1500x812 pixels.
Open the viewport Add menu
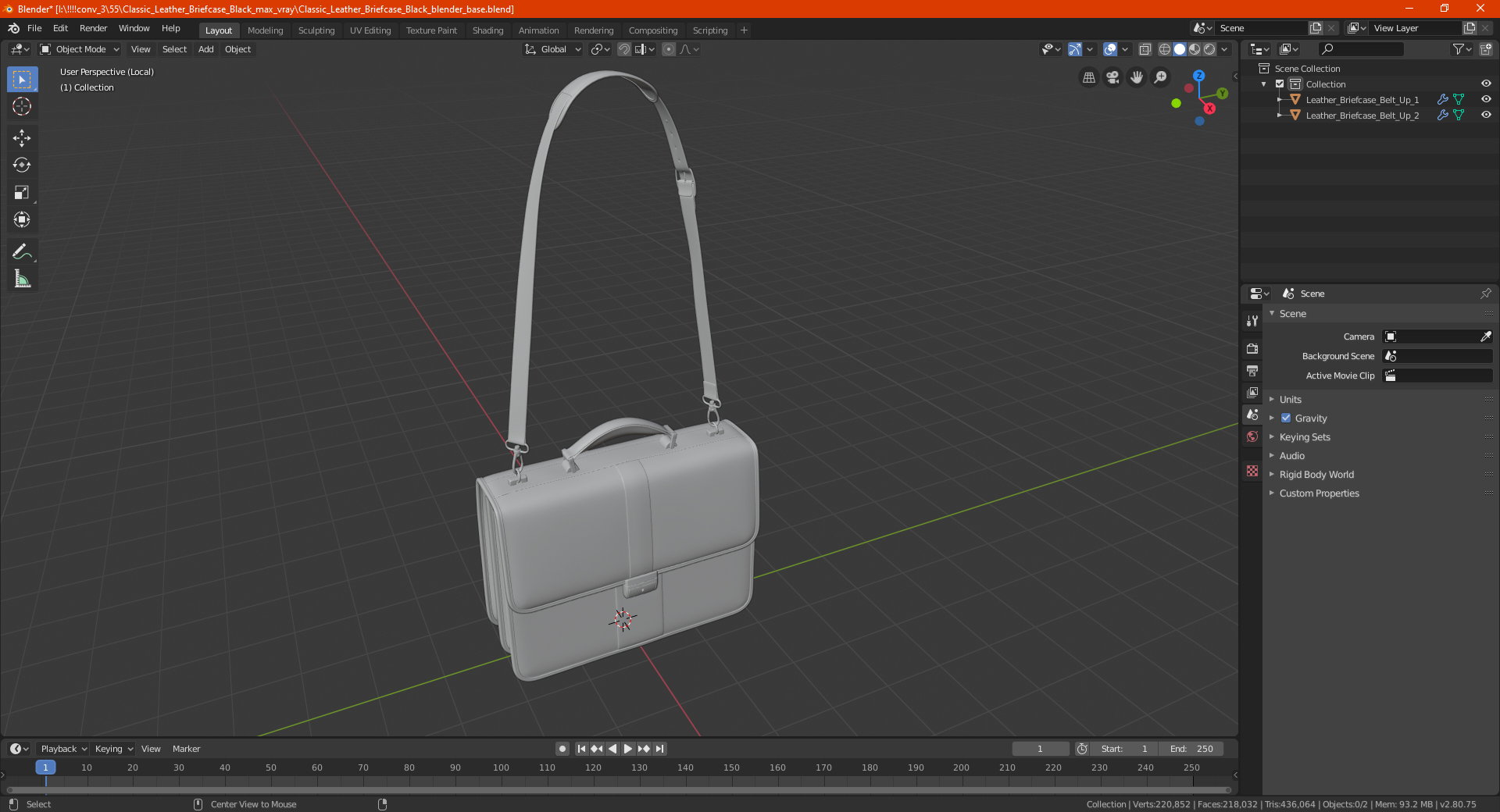[205, 49]
